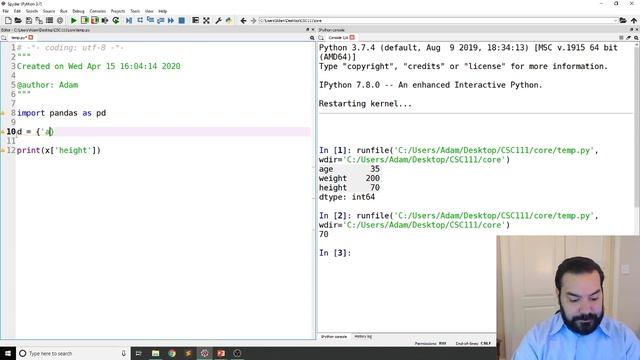Close the temp.py editor tab
This screenshot has width=640, height=360.
coord(31,38)
